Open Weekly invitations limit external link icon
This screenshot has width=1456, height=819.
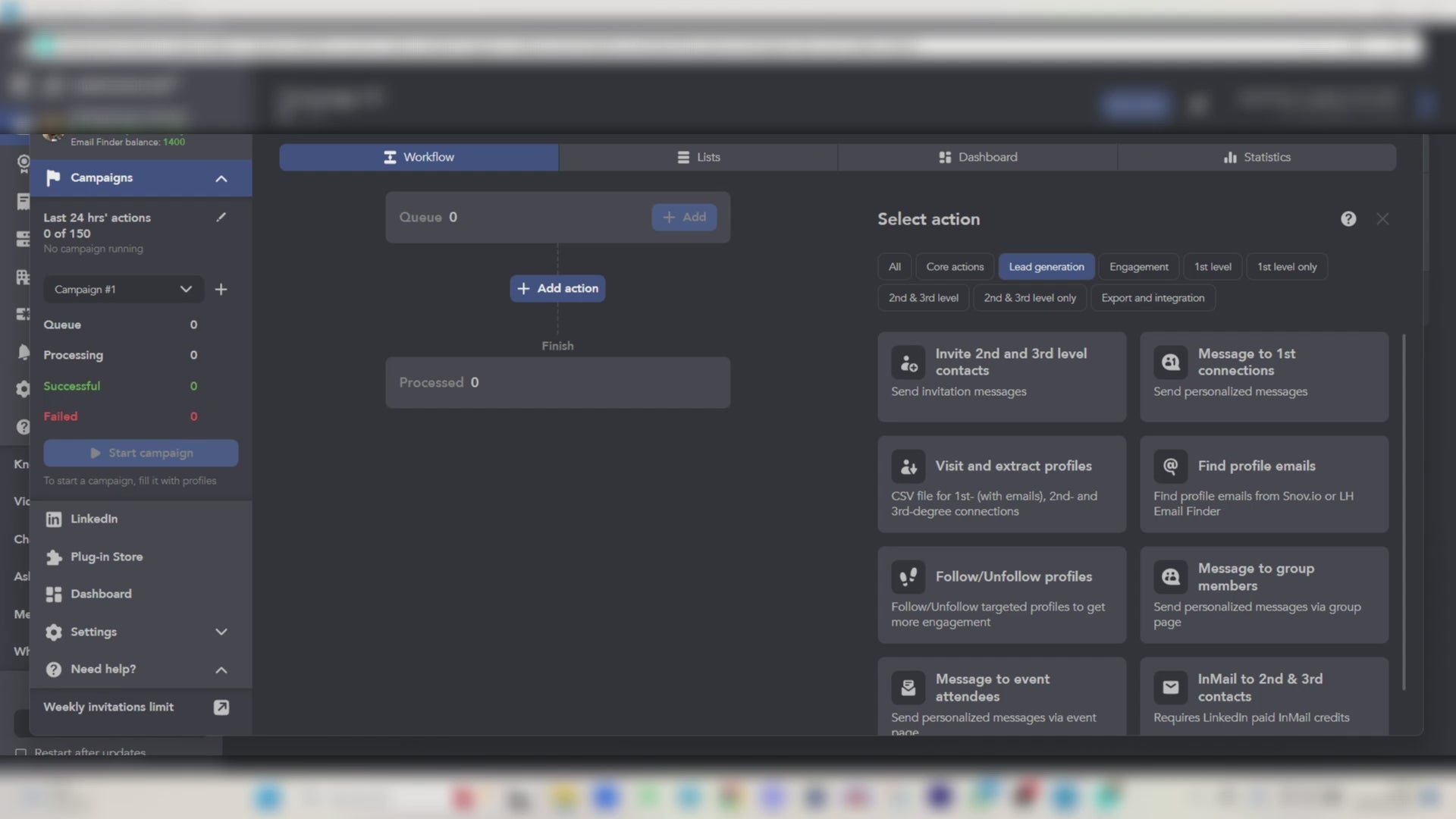pos(221,708)
